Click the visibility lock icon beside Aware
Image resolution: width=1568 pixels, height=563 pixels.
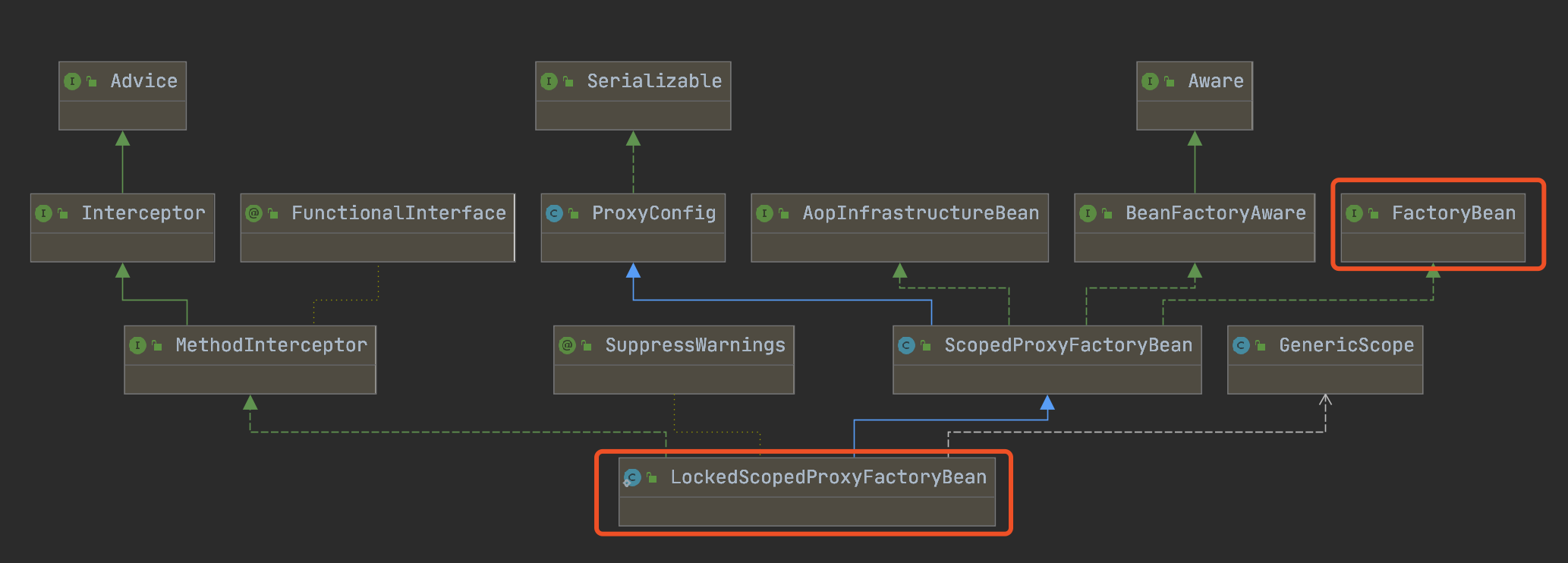(1170, 81)
